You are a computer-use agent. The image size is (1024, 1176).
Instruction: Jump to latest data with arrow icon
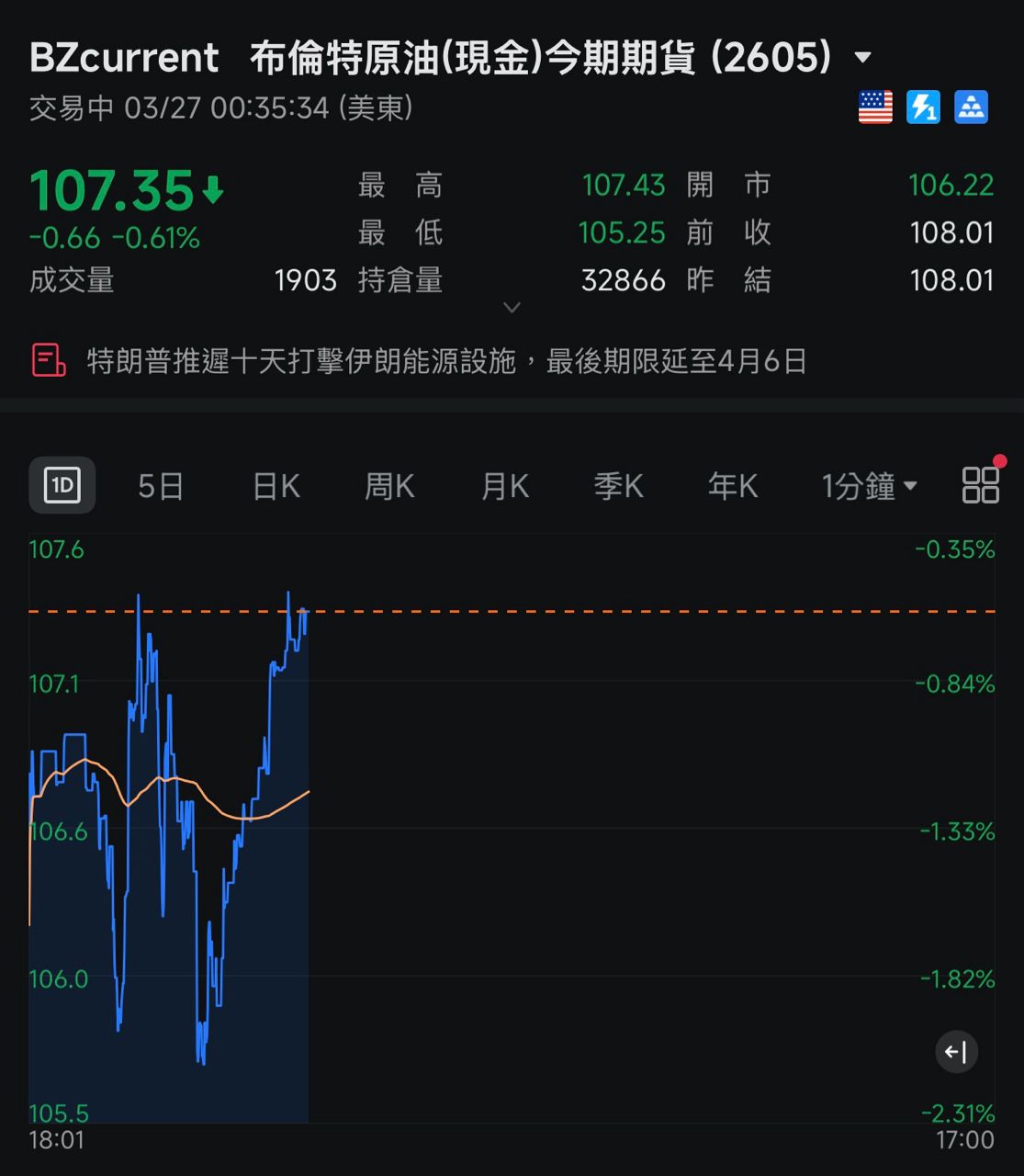pyautogui.click(x=956, y=1052)
